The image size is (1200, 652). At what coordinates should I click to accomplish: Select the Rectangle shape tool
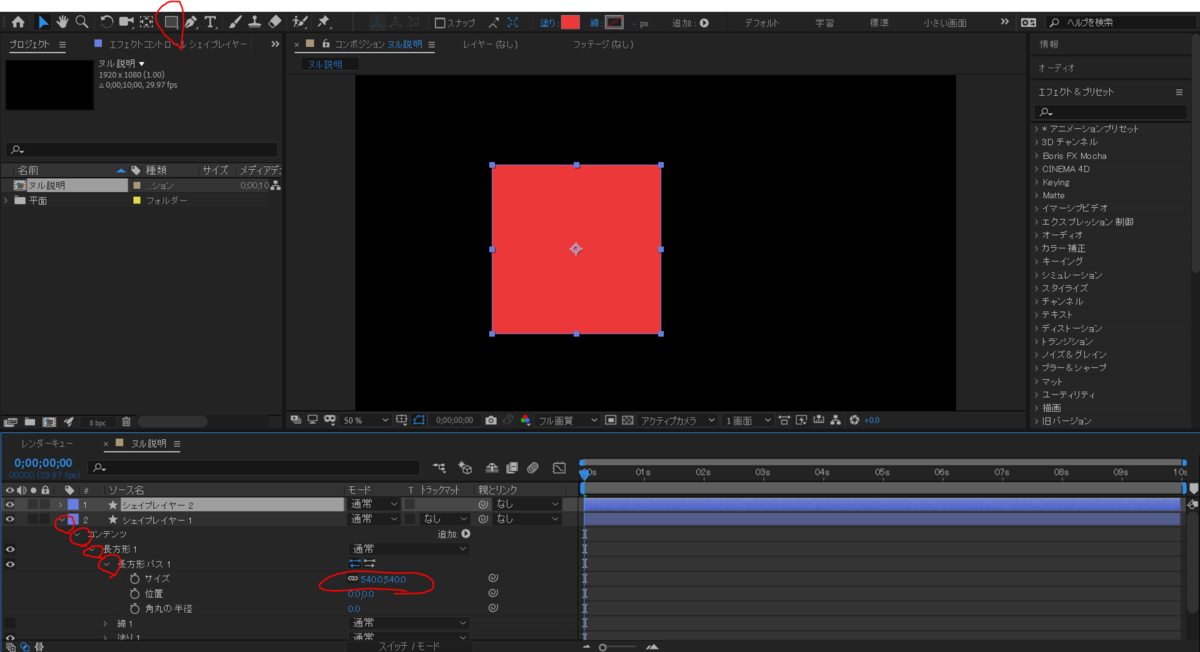(x=171, y=21)
